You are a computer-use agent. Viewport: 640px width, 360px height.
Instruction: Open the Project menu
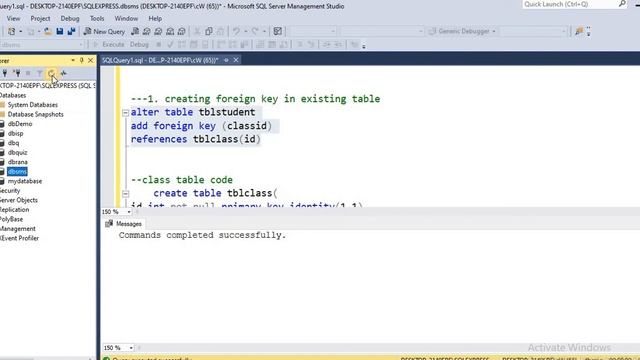tap(40, 18)
